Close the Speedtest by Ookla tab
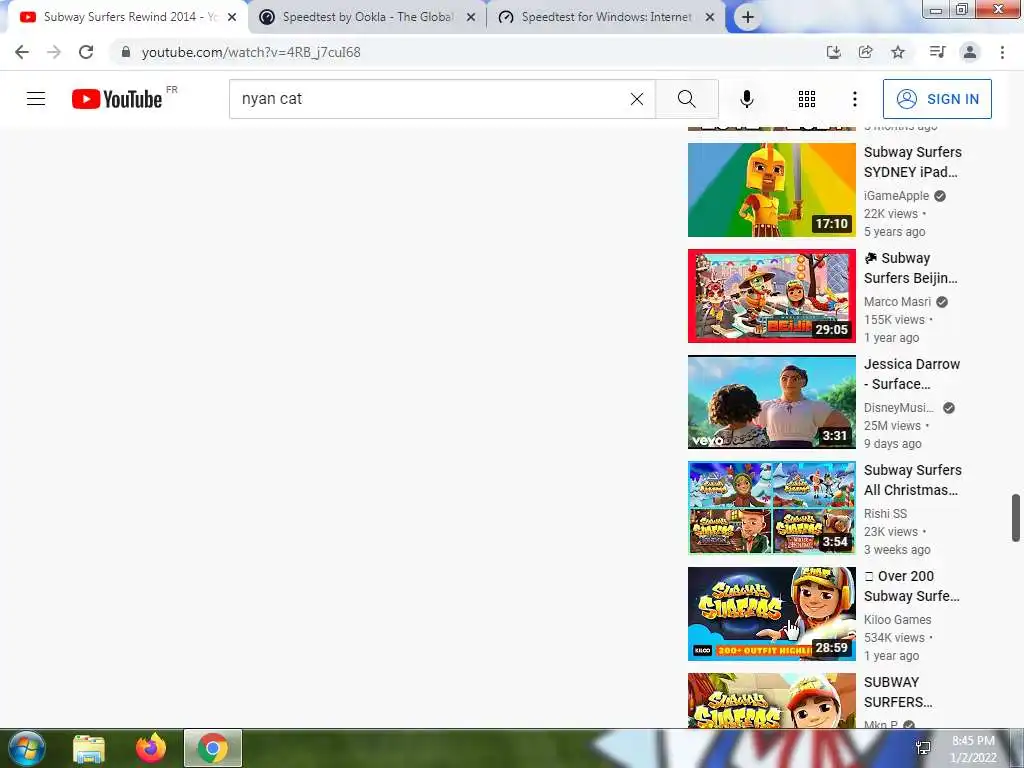Screen dimensions: 1024x768 [x=471, y=18]
